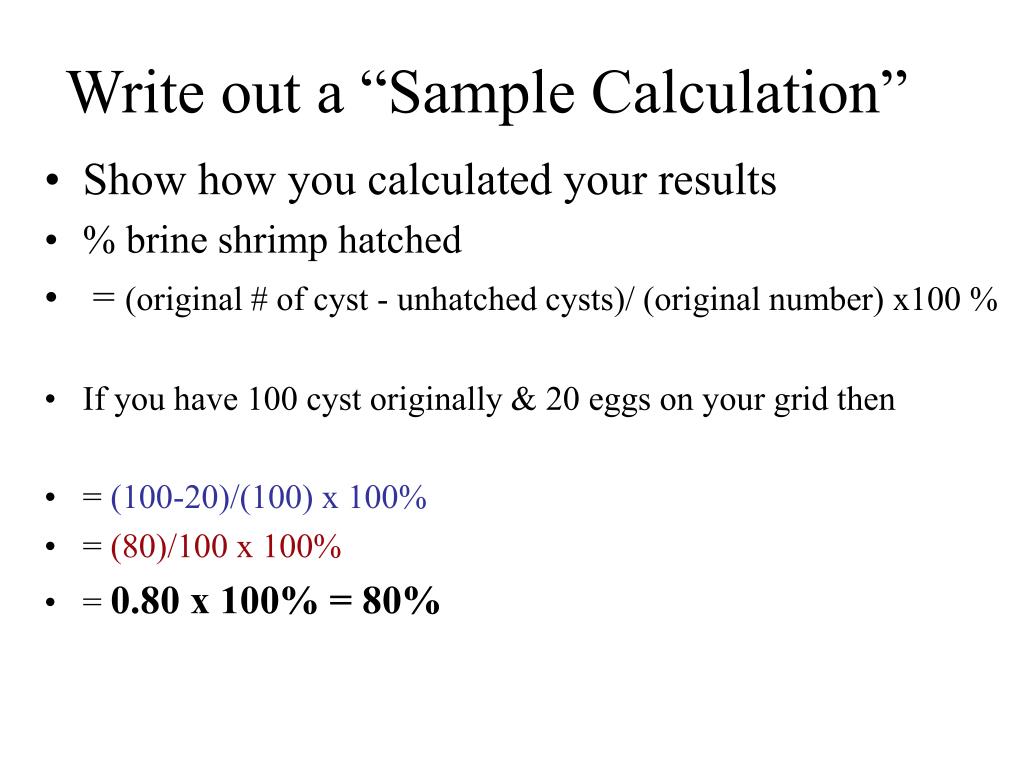Click the text 'Show how you calculated your results'

[x=430, y=181]
